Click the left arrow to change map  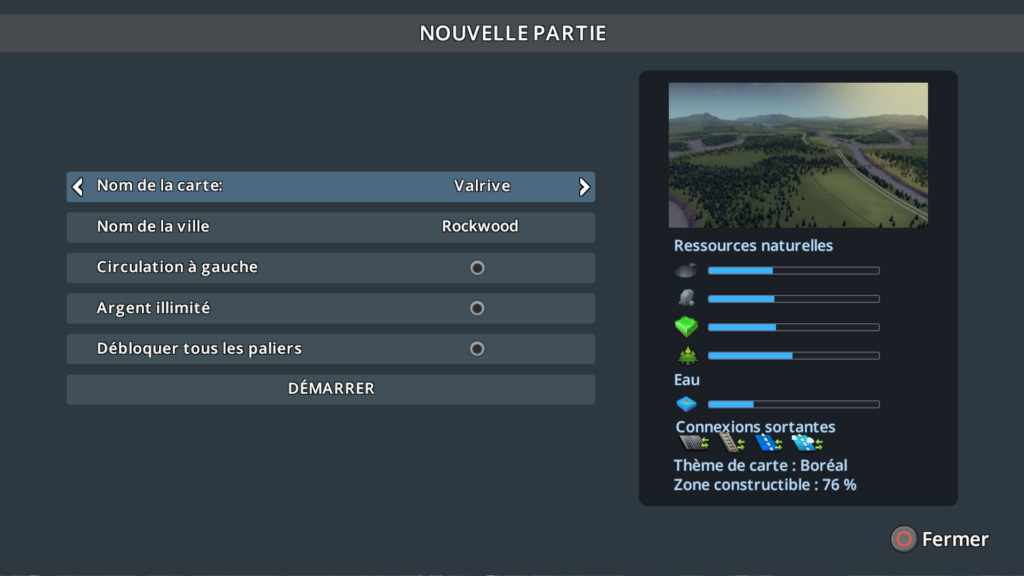[78, 186]
